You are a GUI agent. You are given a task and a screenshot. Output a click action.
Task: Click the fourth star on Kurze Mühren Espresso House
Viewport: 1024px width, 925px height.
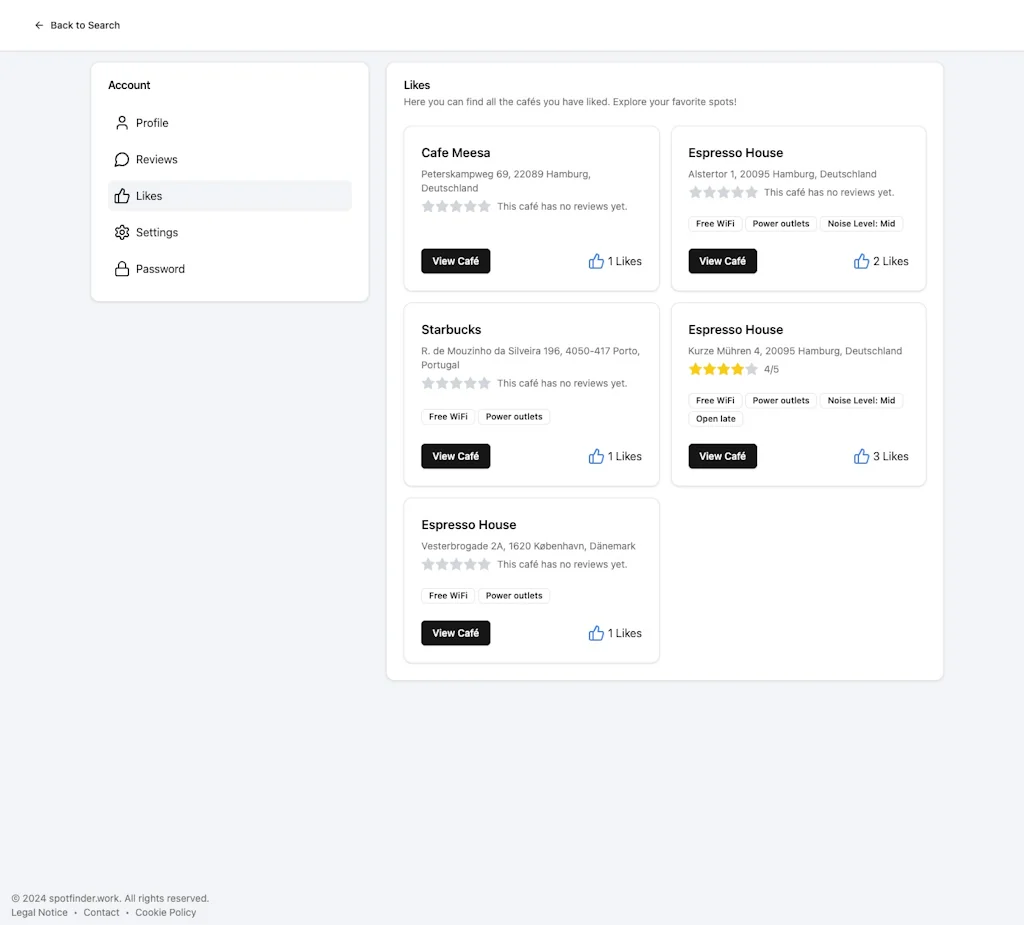click(x=737, y=369)
